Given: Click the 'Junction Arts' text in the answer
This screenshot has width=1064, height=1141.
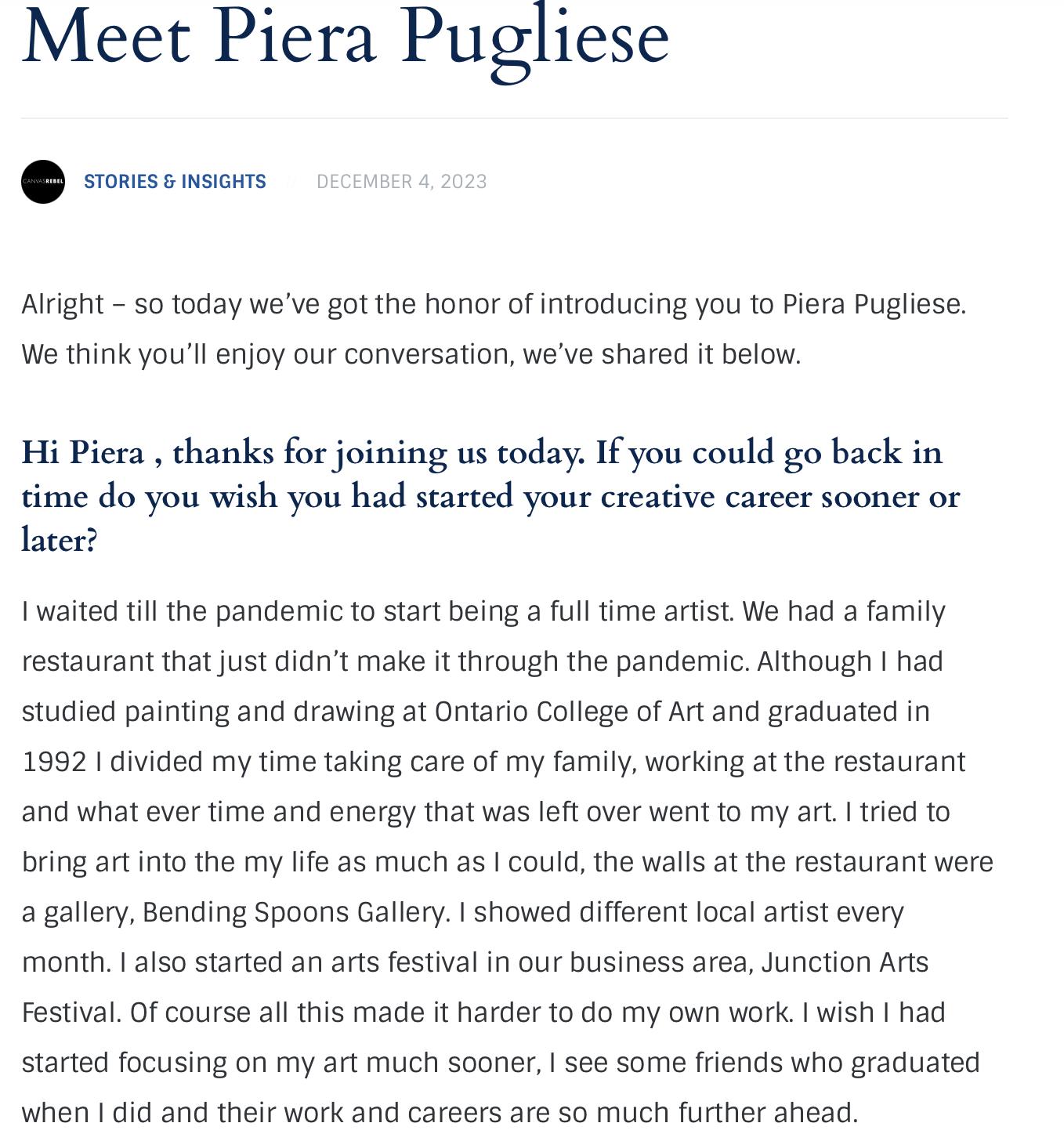Looking at the screenshot, I should pyautogui.click(x=845, y=962).
